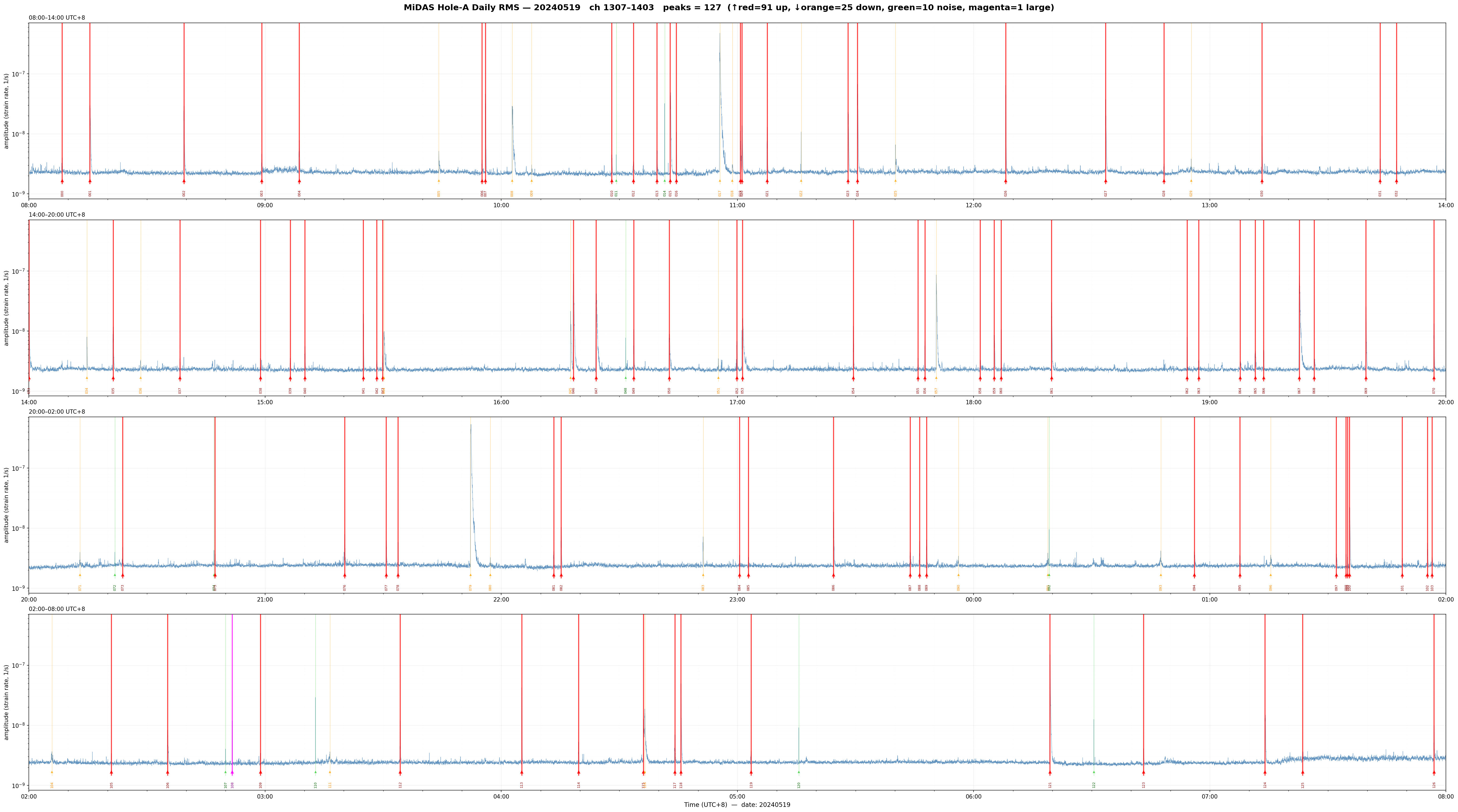This screenshot has height=812, width=1458.
Task: Select the red peak label 000
Action: (x=62, y=194)
